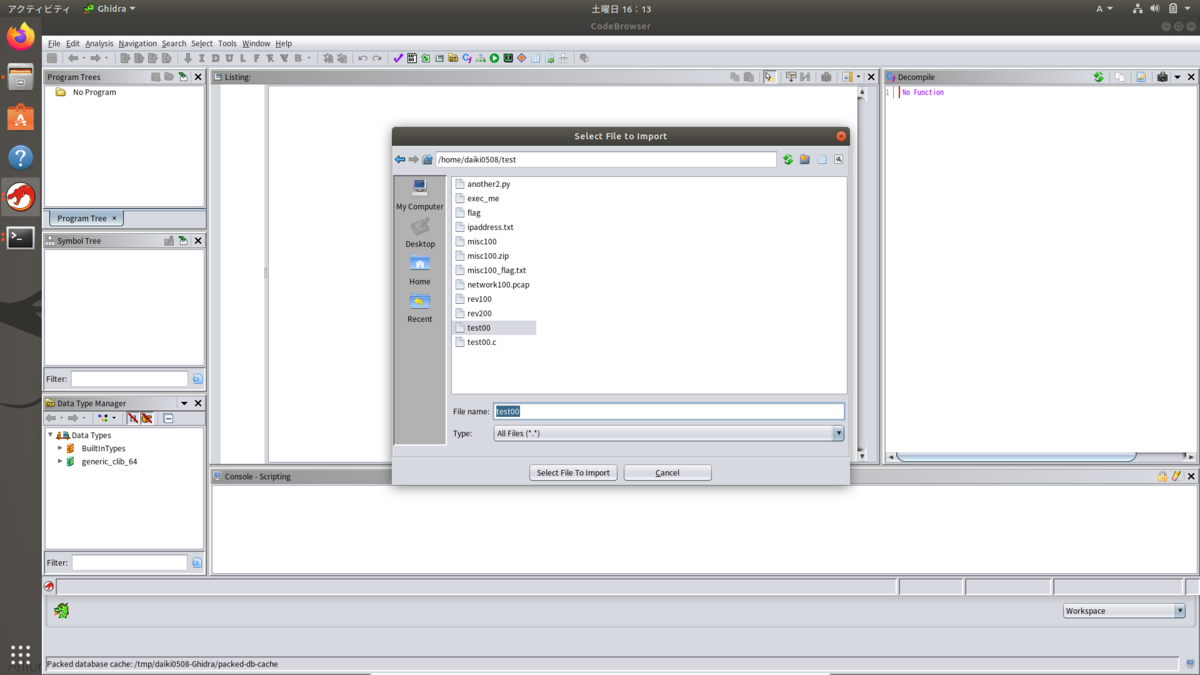Click the undo arrow in toolbar
The width and height of the screenshot is (1200, 675).
click(363, 58)
